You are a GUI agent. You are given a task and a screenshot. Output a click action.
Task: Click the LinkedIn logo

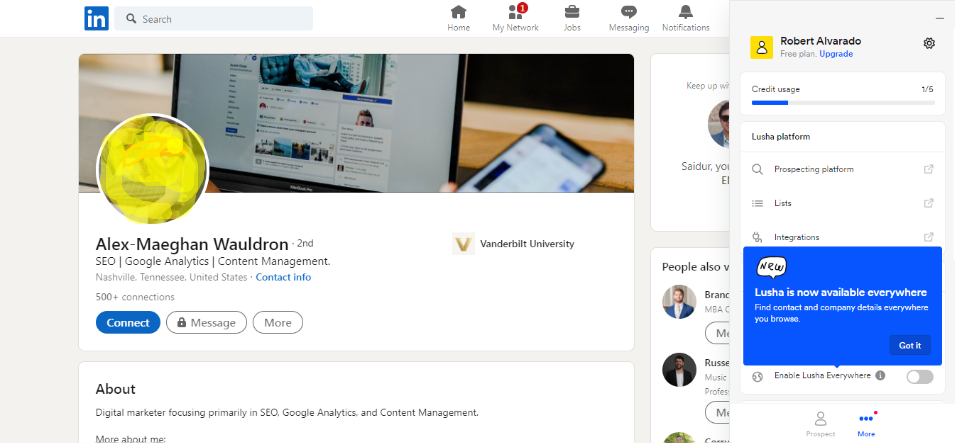click(96, 18)
